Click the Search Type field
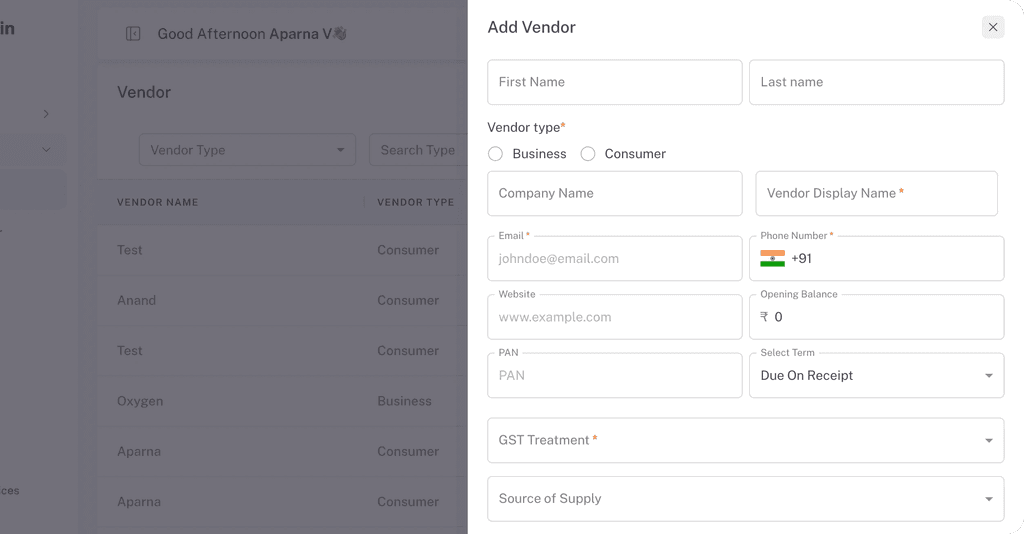1024x534 pixels. coord(419,150)
